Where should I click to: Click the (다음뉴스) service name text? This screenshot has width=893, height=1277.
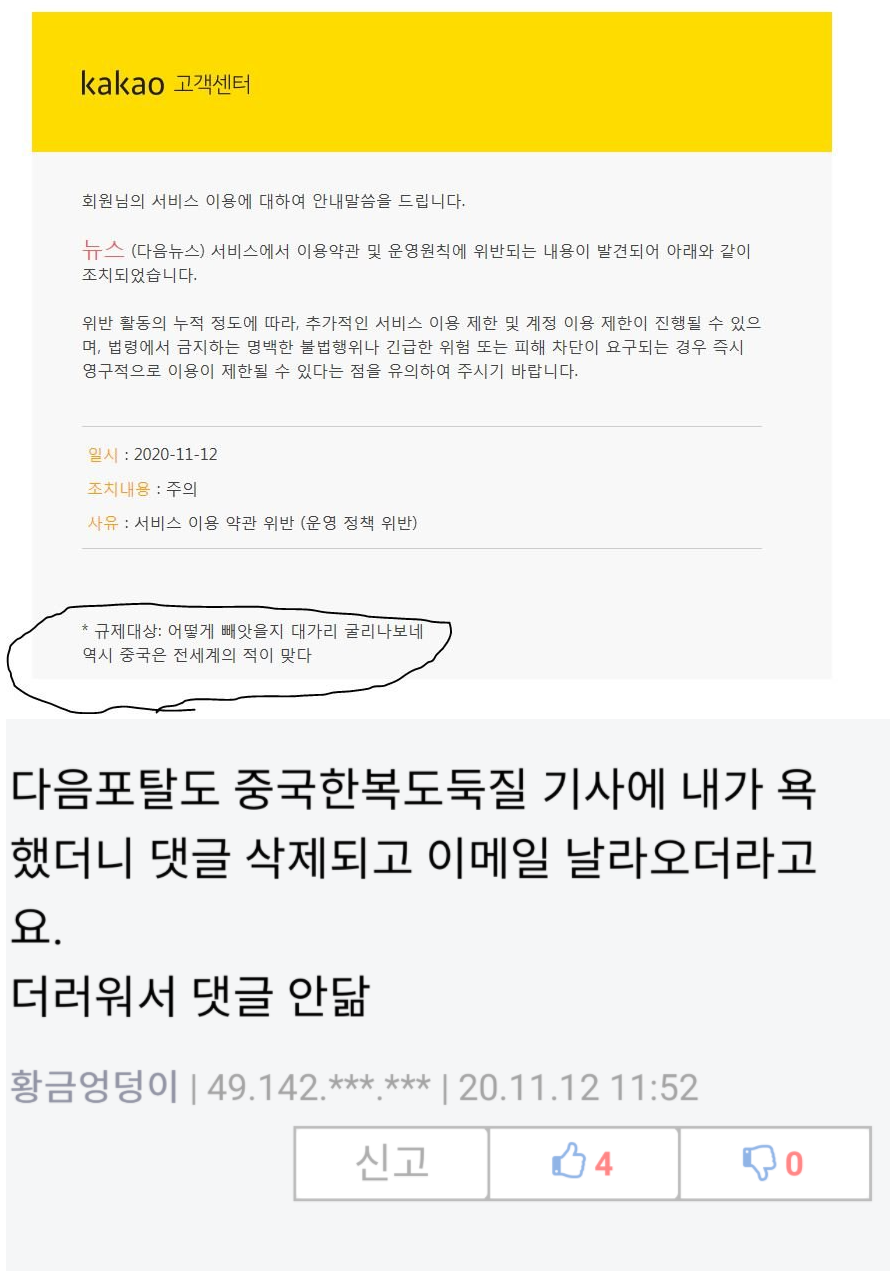tap(168, 252)
